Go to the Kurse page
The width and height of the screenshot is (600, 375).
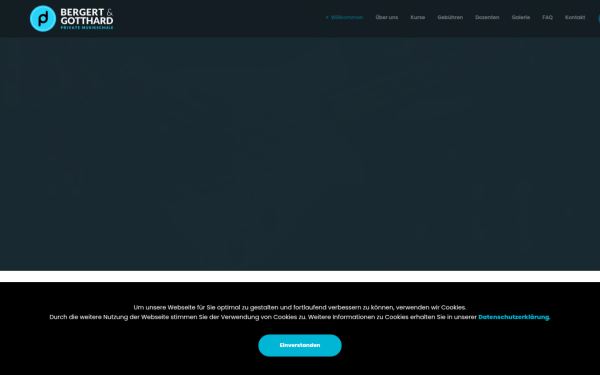point(417,17)
